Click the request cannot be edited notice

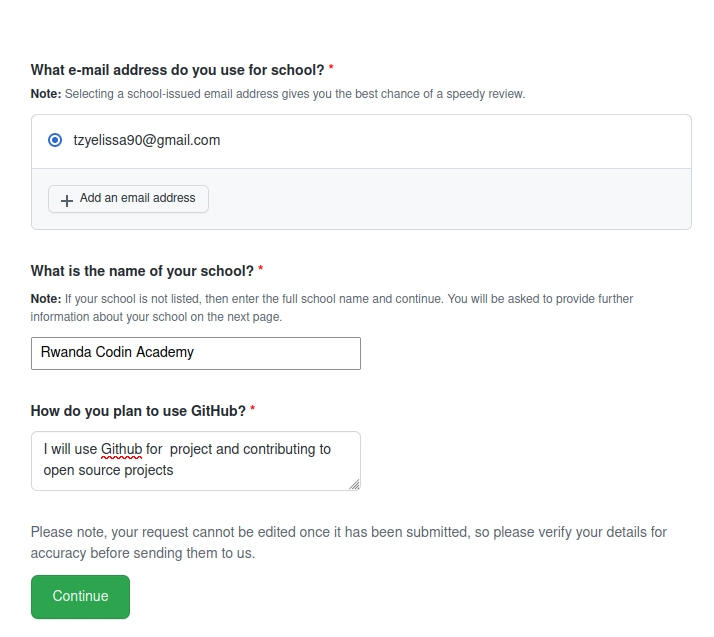click(348, 542)
